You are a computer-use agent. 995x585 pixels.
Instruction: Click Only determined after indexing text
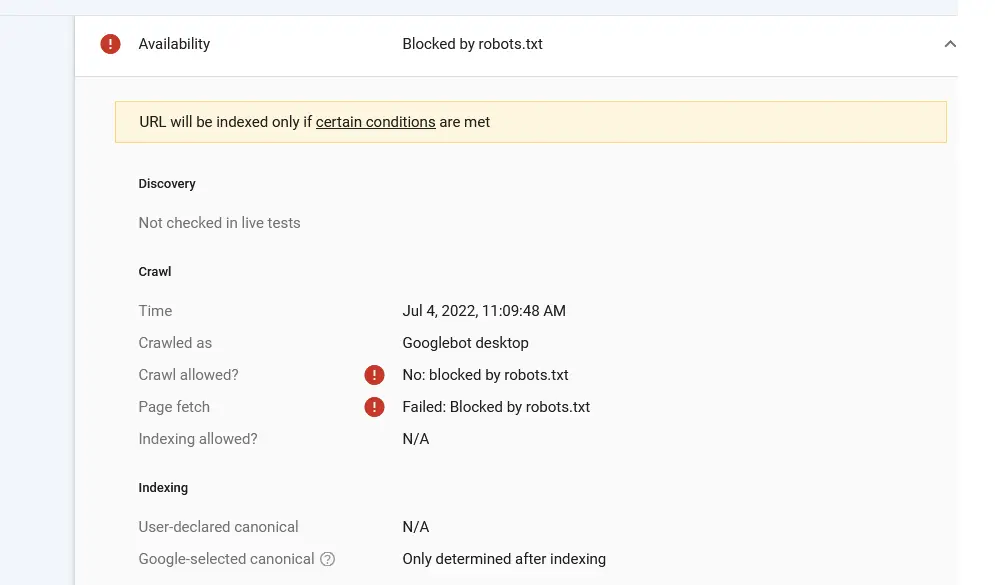coord(504,559)
